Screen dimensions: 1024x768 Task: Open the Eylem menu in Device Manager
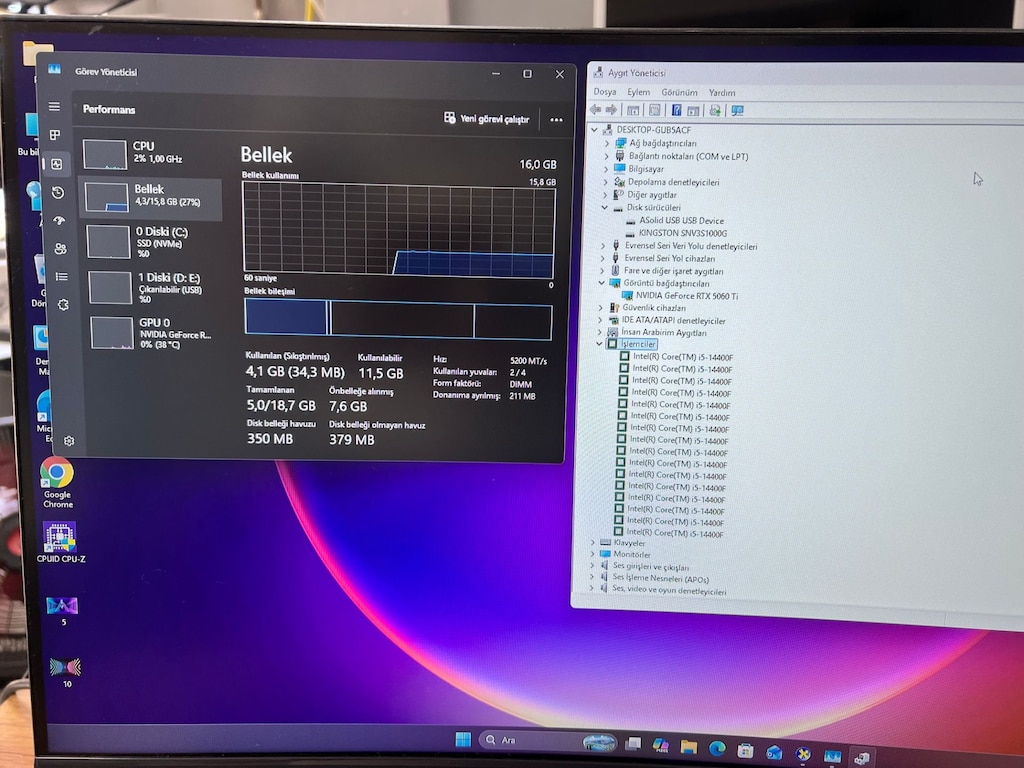[639, 92]
